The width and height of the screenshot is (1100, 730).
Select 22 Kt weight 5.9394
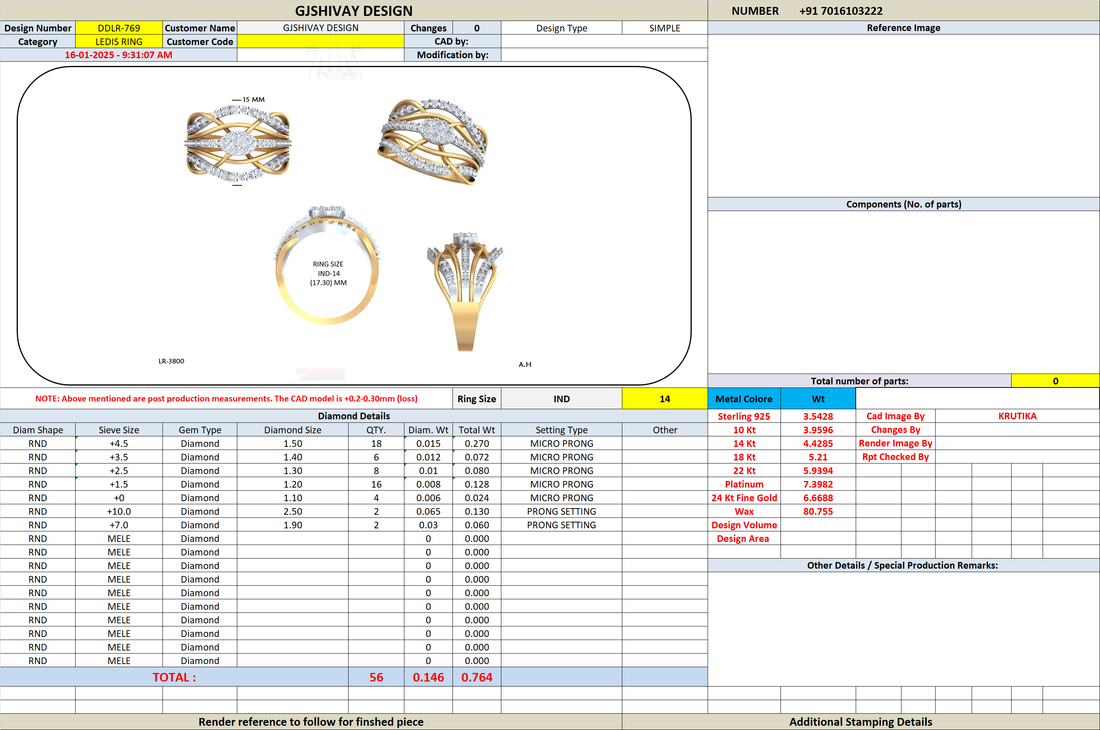click(818, 471)
